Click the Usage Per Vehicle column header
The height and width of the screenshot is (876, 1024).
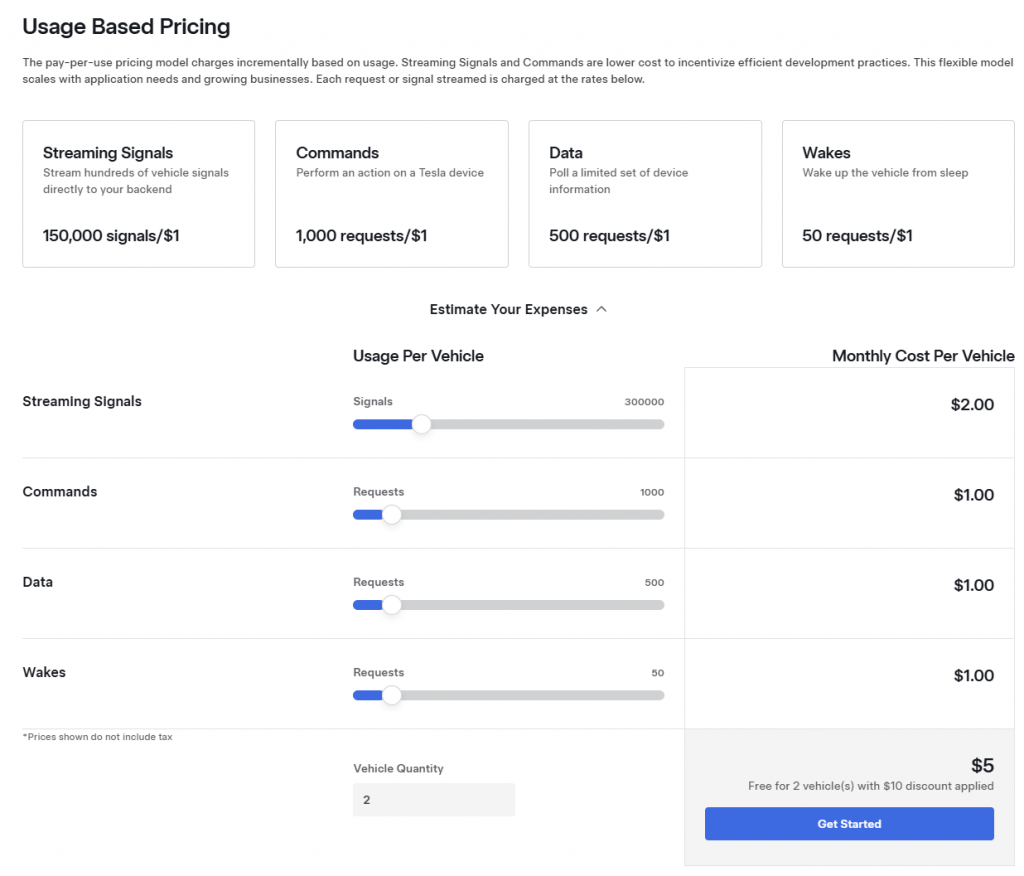[x=418, y=356]
